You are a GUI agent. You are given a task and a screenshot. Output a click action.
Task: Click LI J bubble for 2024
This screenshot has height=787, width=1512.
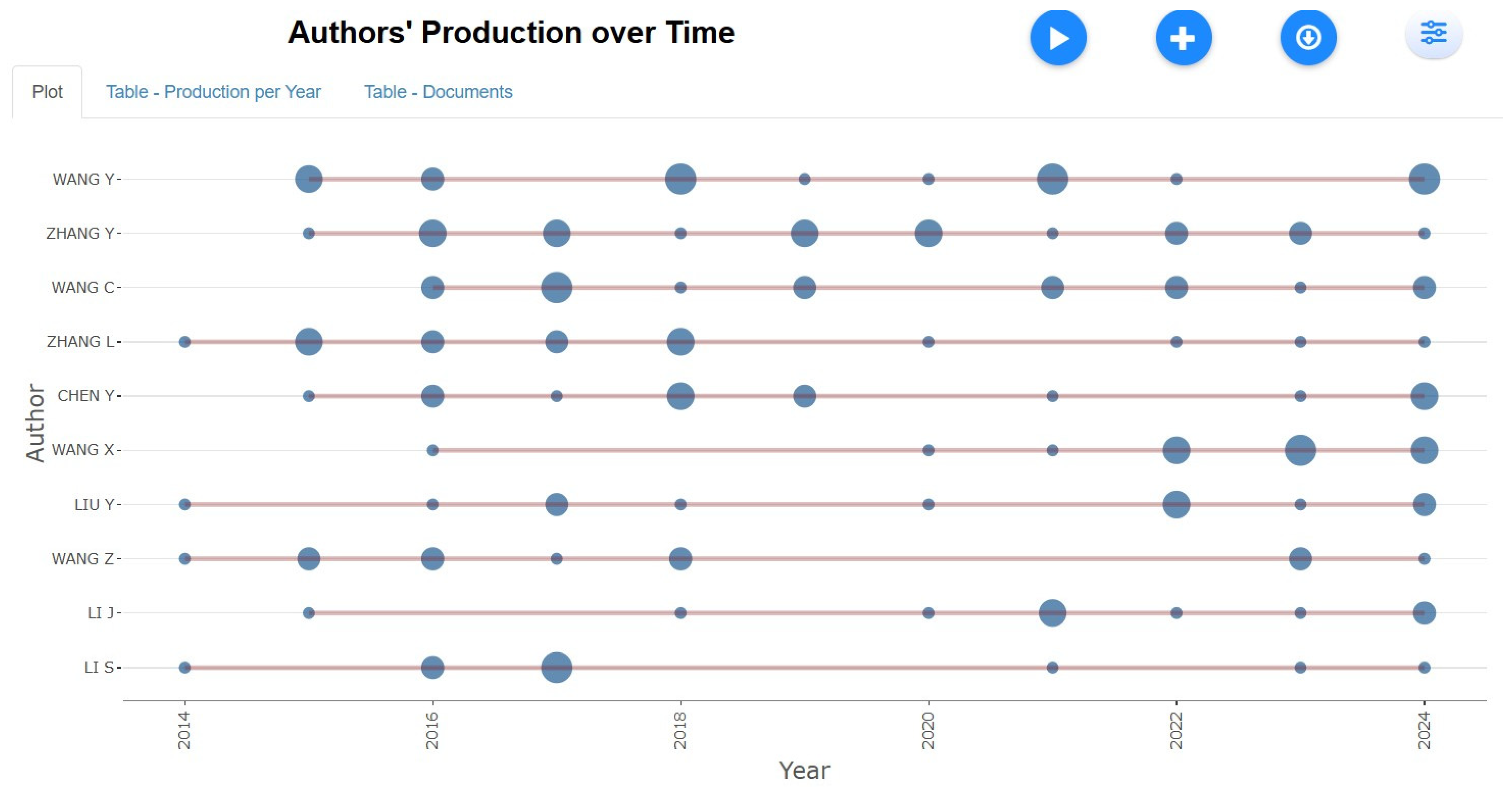[x=1424, y=613]
